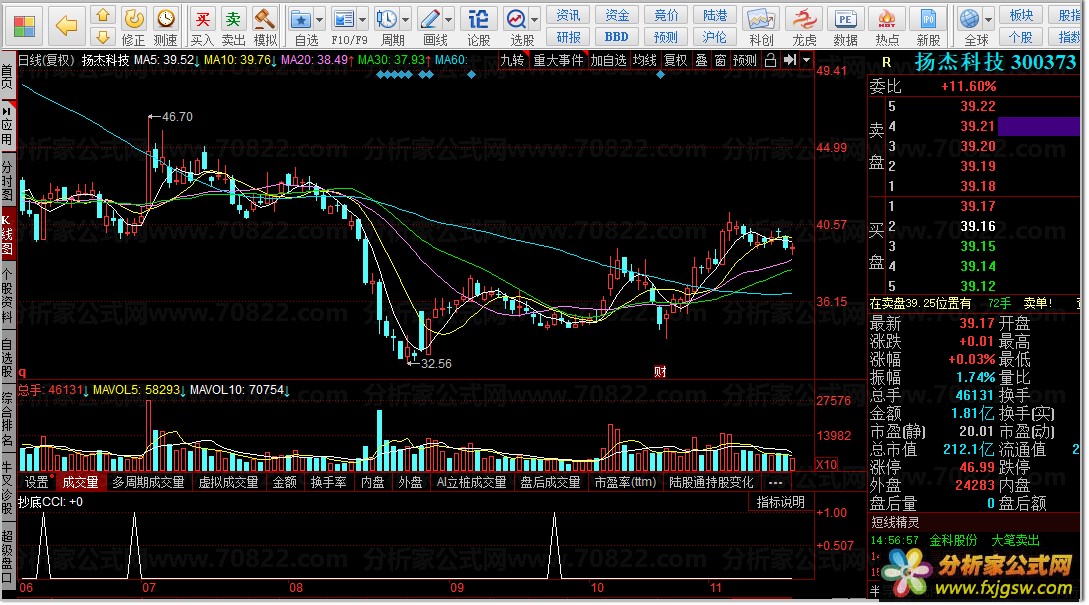Open the 自选股 sidebar tab
Image resolution: width=1089 pixels, height=605 pixels.
7,358
